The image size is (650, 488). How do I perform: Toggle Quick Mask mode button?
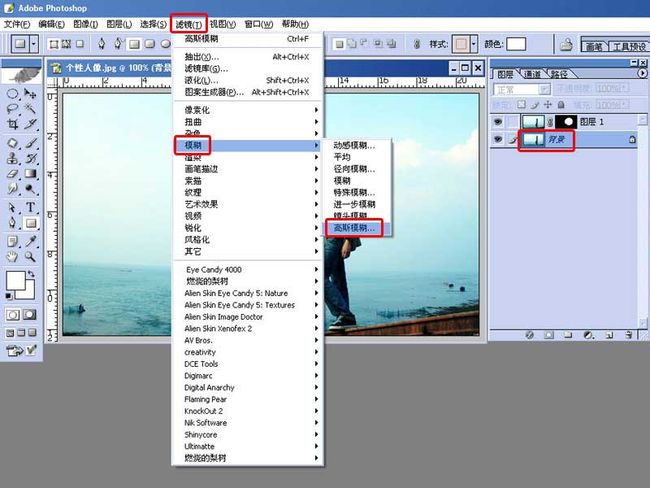[29, 315]
